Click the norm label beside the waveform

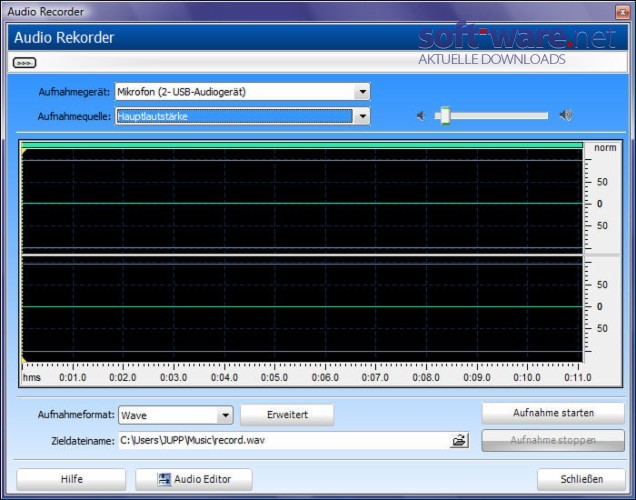[605, 148]
